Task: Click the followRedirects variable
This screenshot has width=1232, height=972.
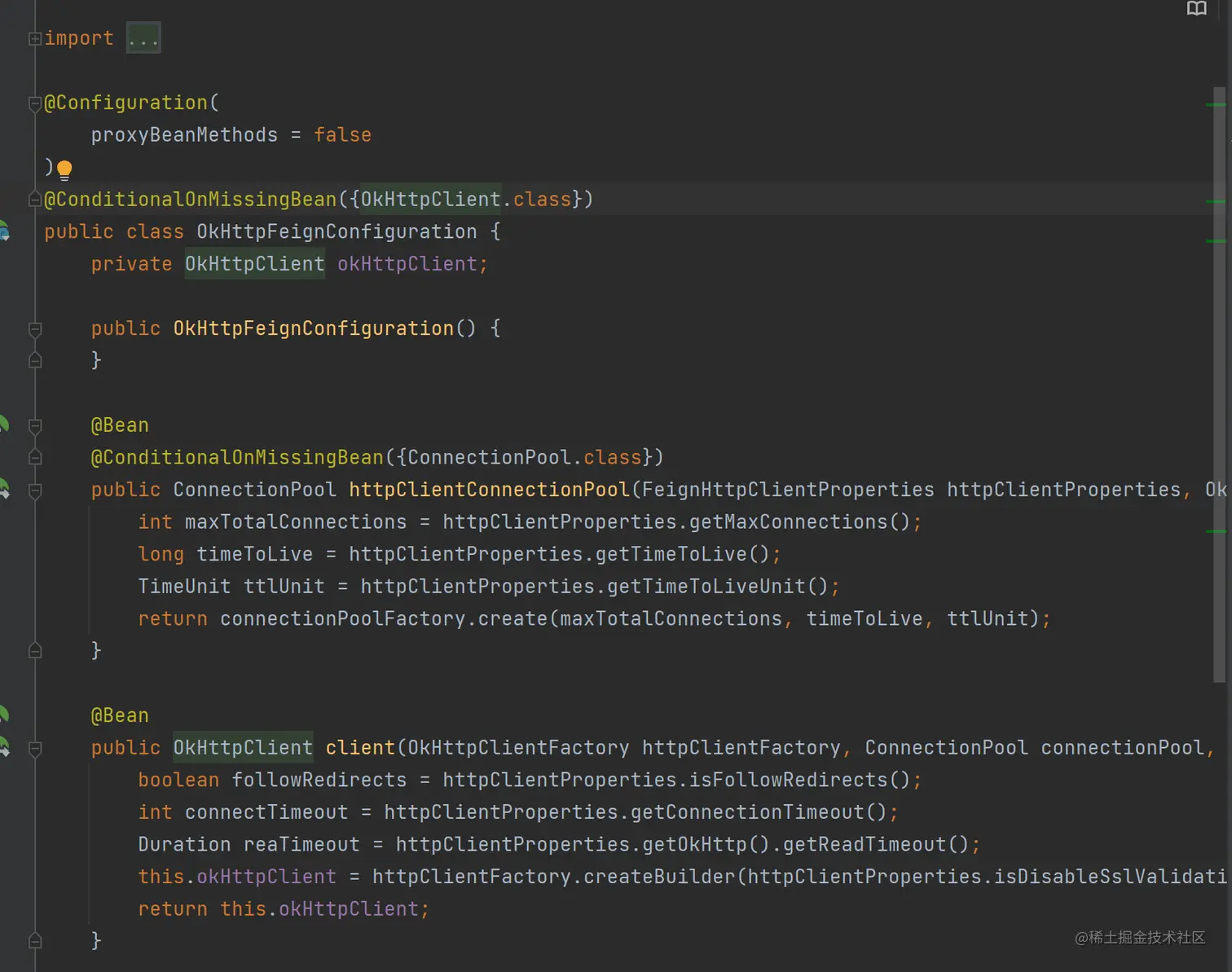Action: point(319,780)
